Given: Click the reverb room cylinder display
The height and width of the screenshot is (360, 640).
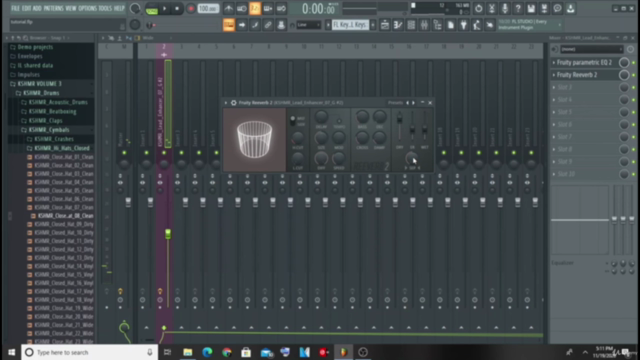Looking at the screenshot, I should coord(254,140).
